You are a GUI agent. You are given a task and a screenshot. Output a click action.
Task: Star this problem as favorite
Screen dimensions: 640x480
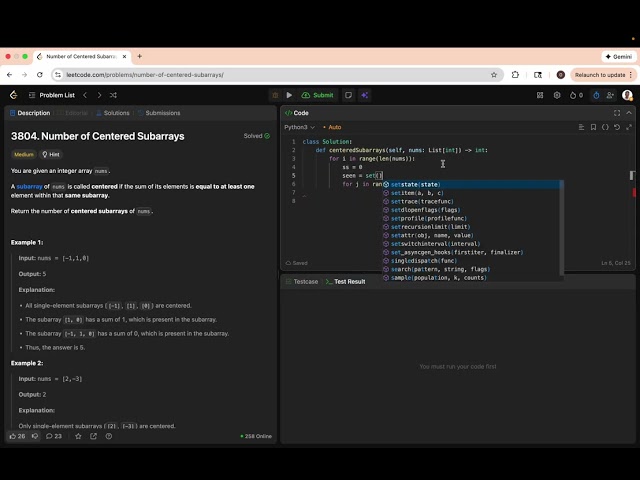(78, 436)
